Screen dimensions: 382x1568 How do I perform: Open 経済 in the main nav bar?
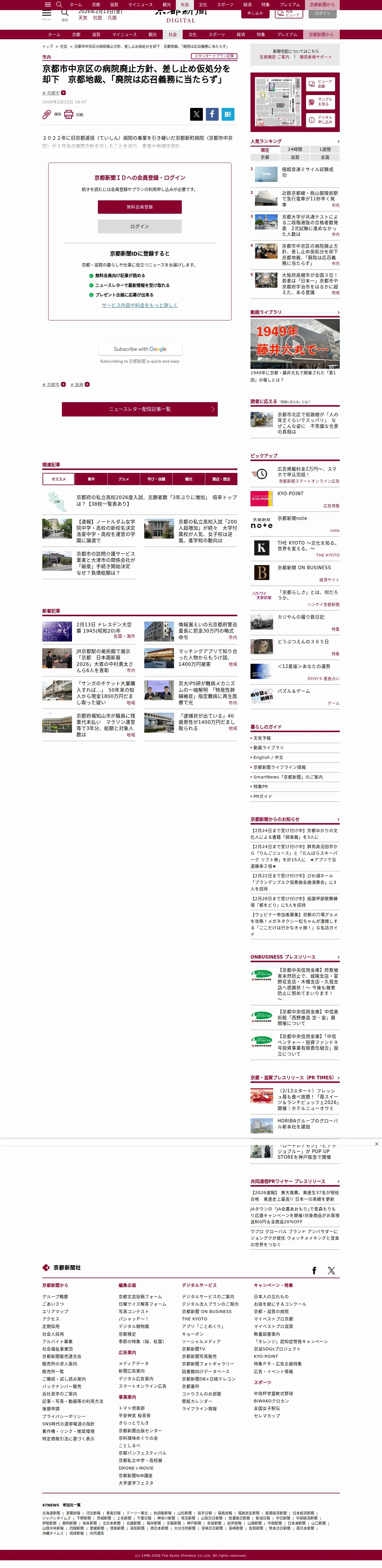tap(241, 35)
